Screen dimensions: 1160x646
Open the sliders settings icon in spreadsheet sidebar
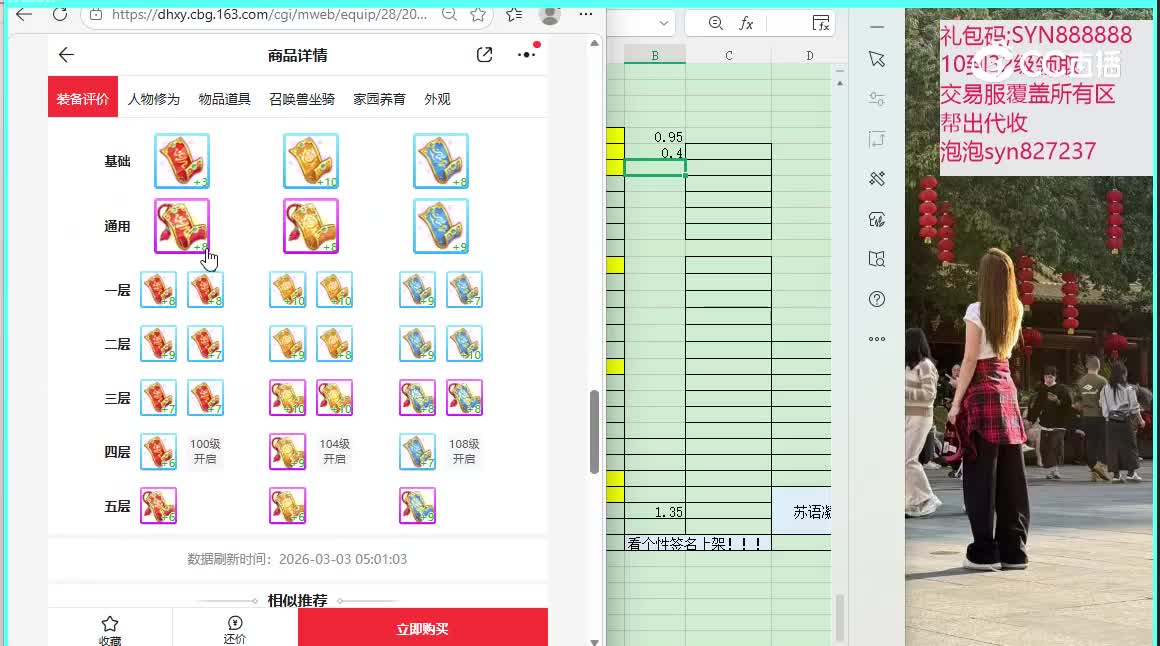877,98
